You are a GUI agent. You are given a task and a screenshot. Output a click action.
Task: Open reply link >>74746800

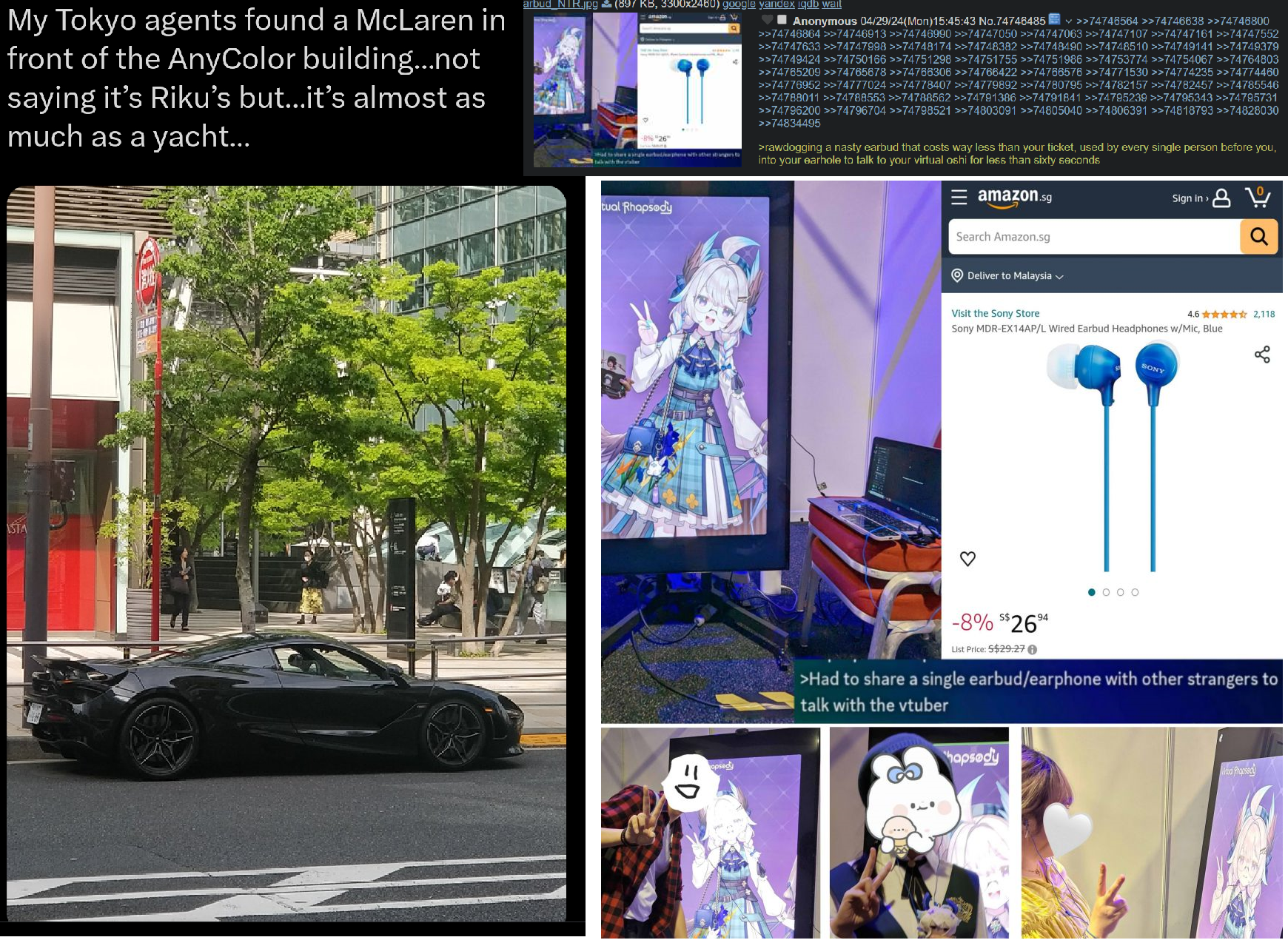1238,21
